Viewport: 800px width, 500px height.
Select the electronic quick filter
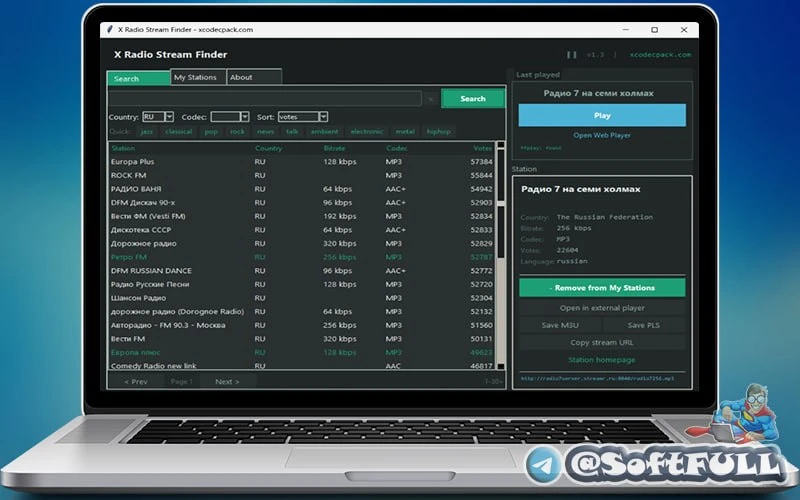367,132
